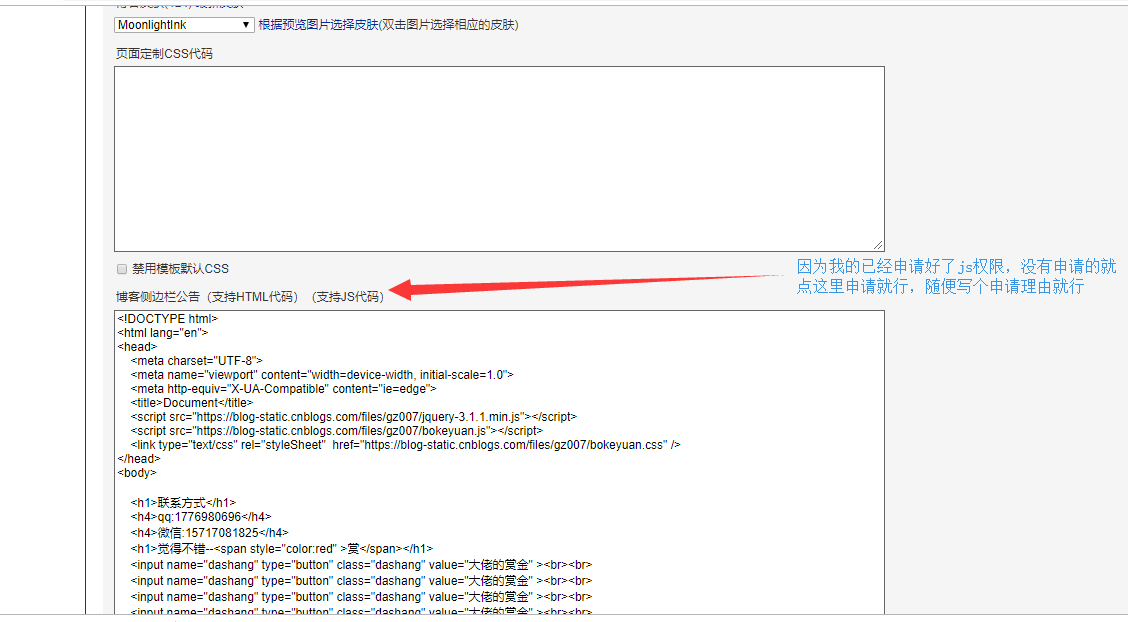The height and width of the screenshot is (622, 1128).
Task: Click the bokeyuan.css link line
Action: (x=405, y=444)
